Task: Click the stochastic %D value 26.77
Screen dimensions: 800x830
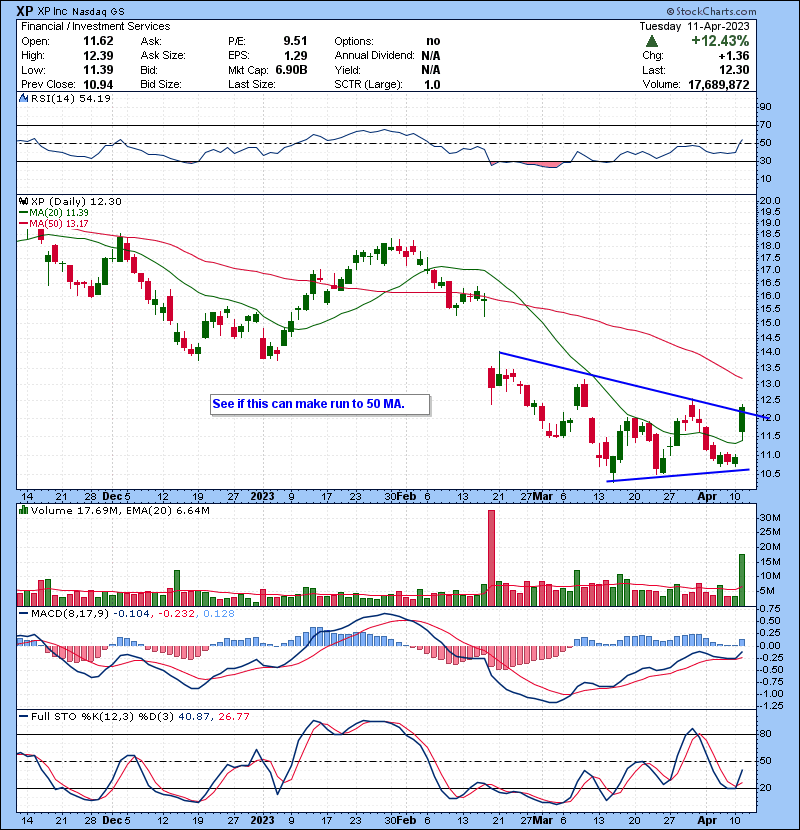Action: (x=234, y=716)
